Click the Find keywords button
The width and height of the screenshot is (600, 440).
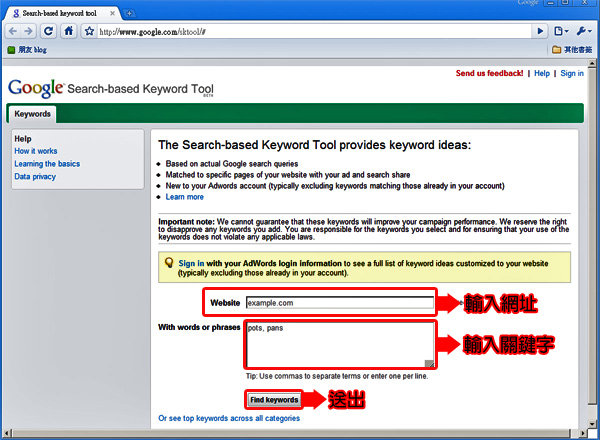274,400
